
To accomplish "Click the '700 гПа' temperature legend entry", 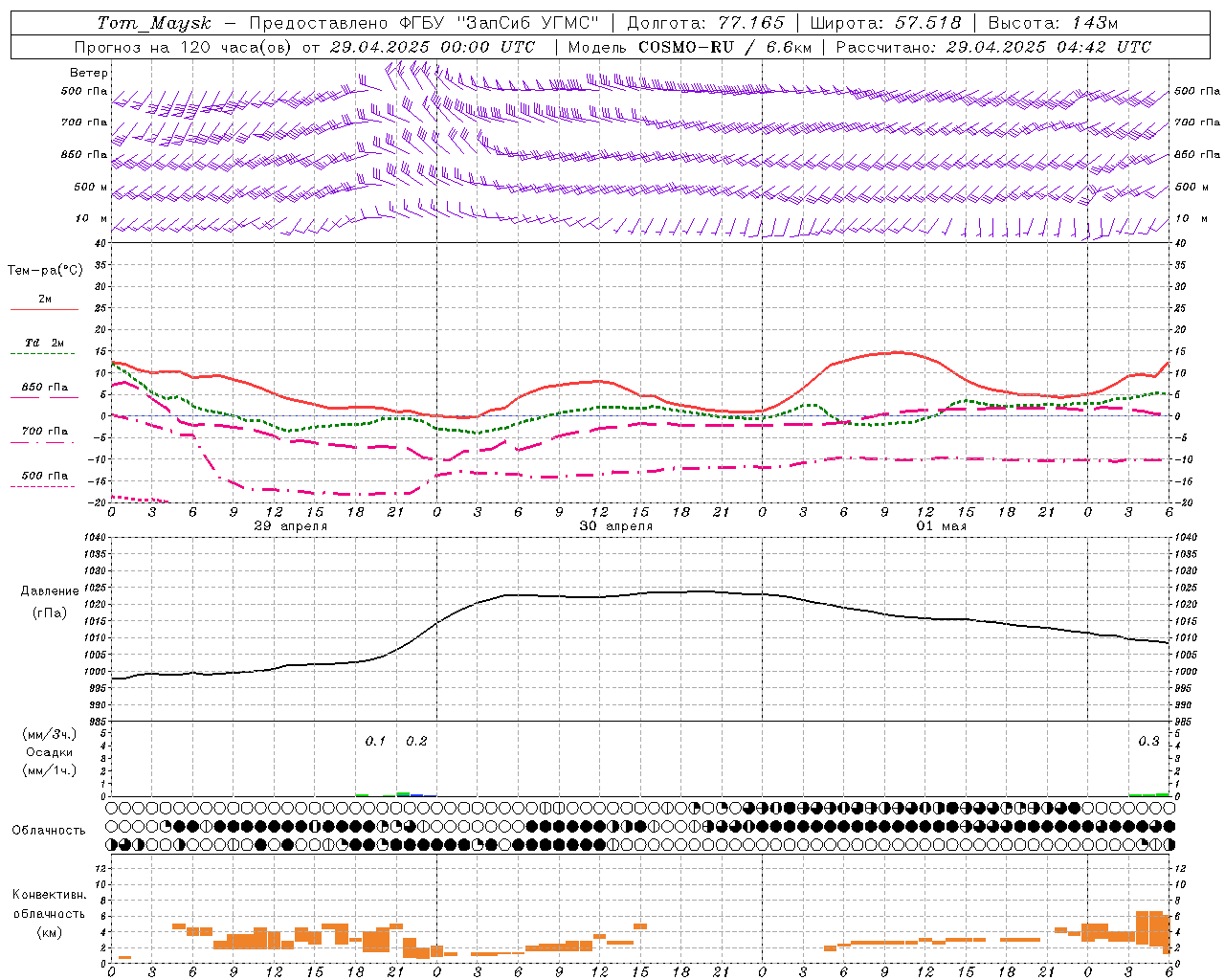I will (45, 431).
